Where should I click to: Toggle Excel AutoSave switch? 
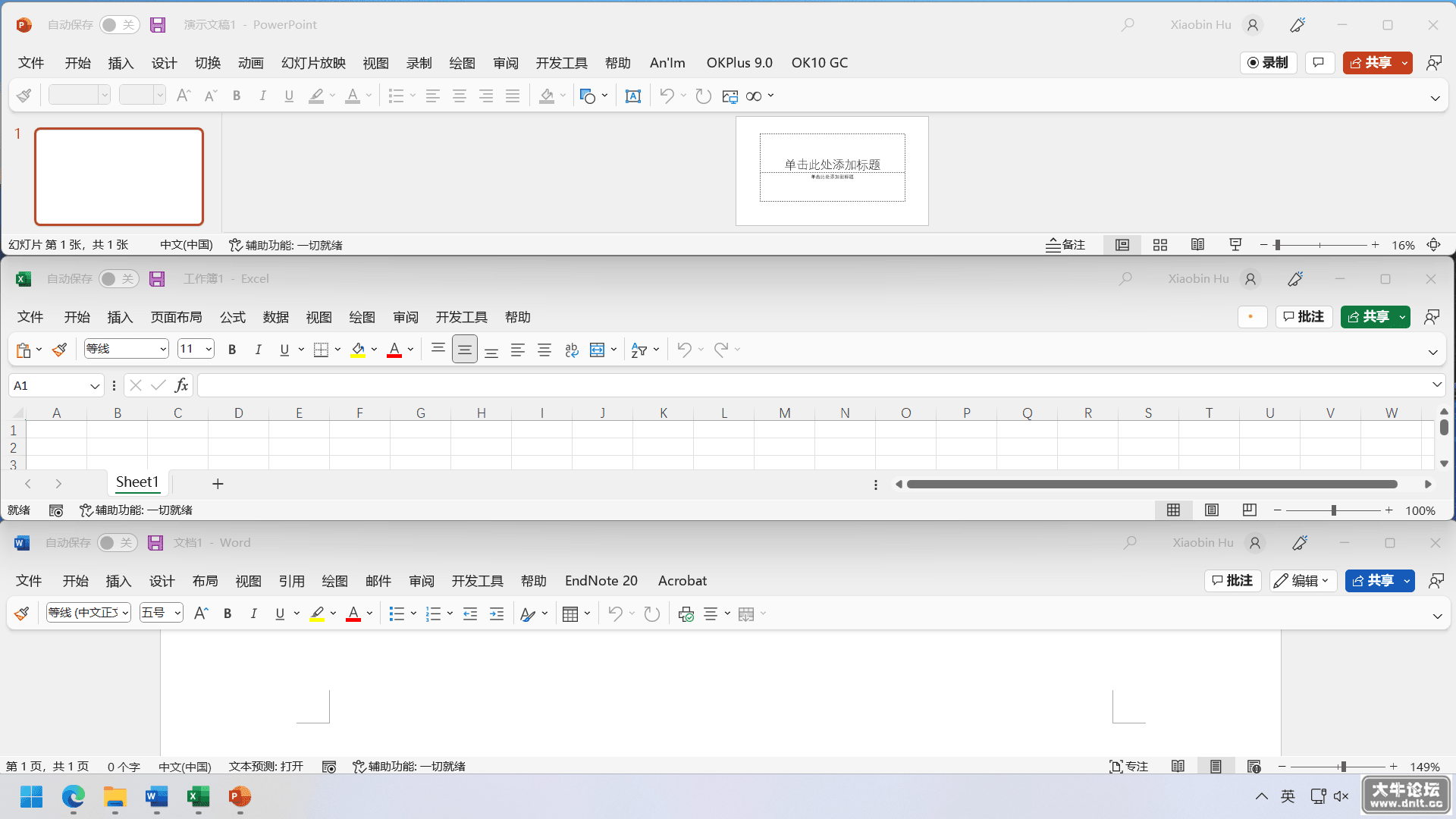point(118,279)
